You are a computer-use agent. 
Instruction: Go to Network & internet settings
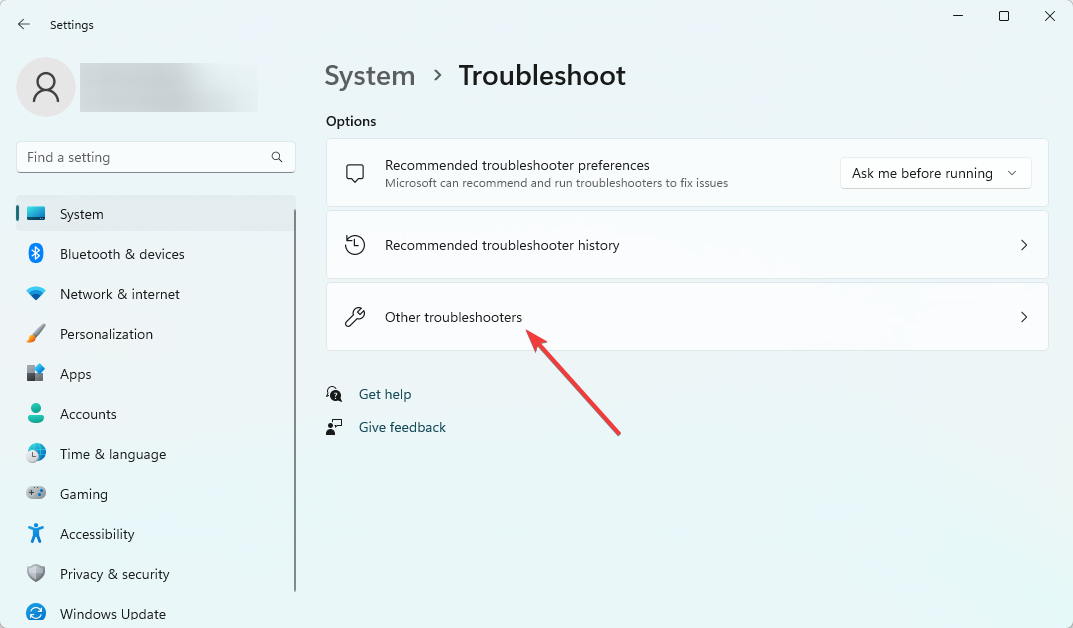click(x=155, y=294)
